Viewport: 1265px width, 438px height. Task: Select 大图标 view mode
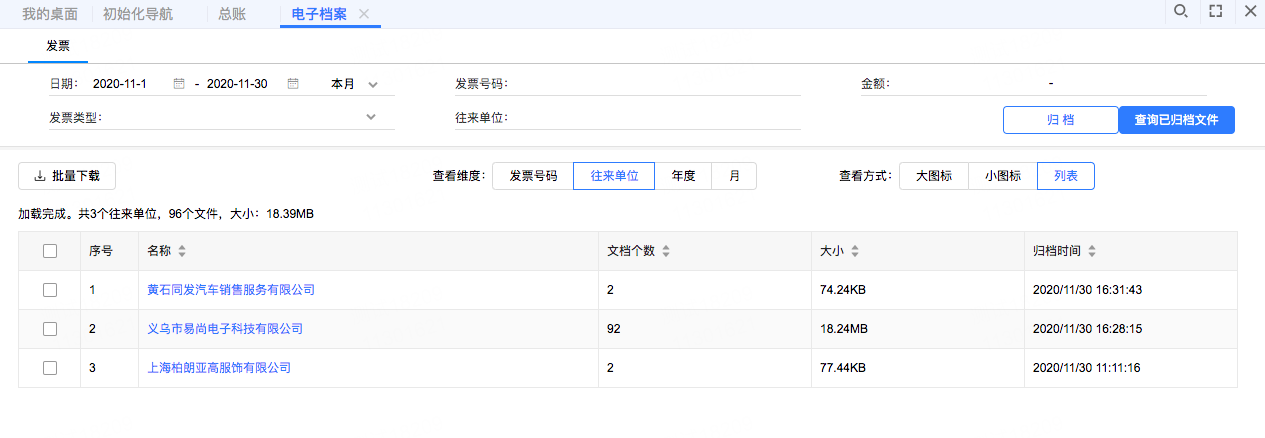pyautogui.click(x=934, y=176)
